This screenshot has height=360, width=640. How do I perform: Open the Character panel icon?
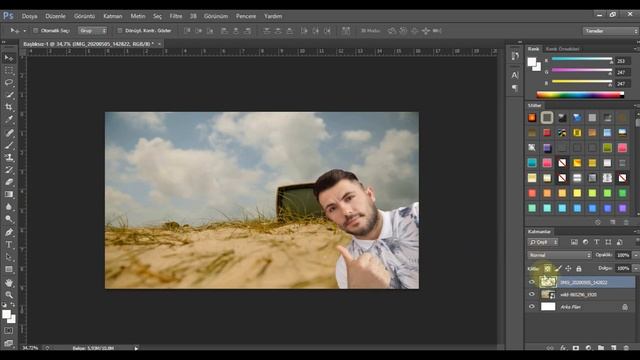(515, 75)
